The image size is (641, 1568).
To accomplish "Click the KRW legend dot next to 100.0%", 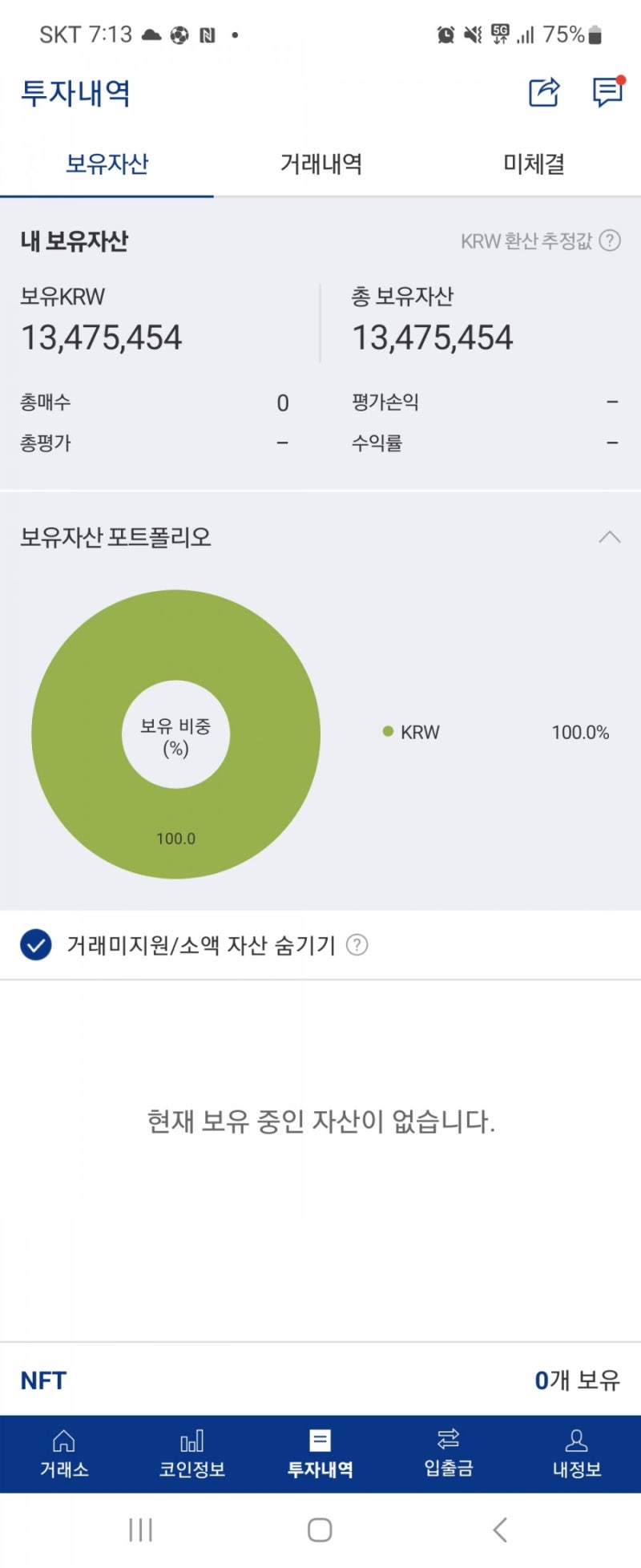I will 388,732.
